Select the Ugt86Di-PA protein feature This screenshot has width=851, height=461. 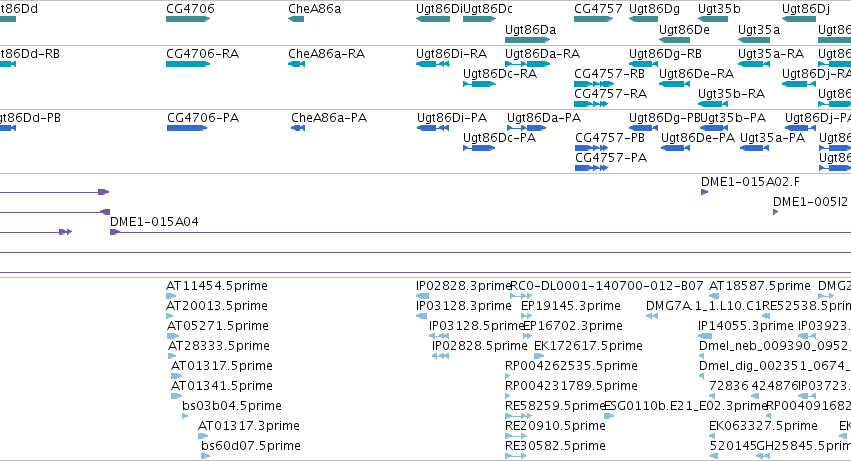pos(433,128)
